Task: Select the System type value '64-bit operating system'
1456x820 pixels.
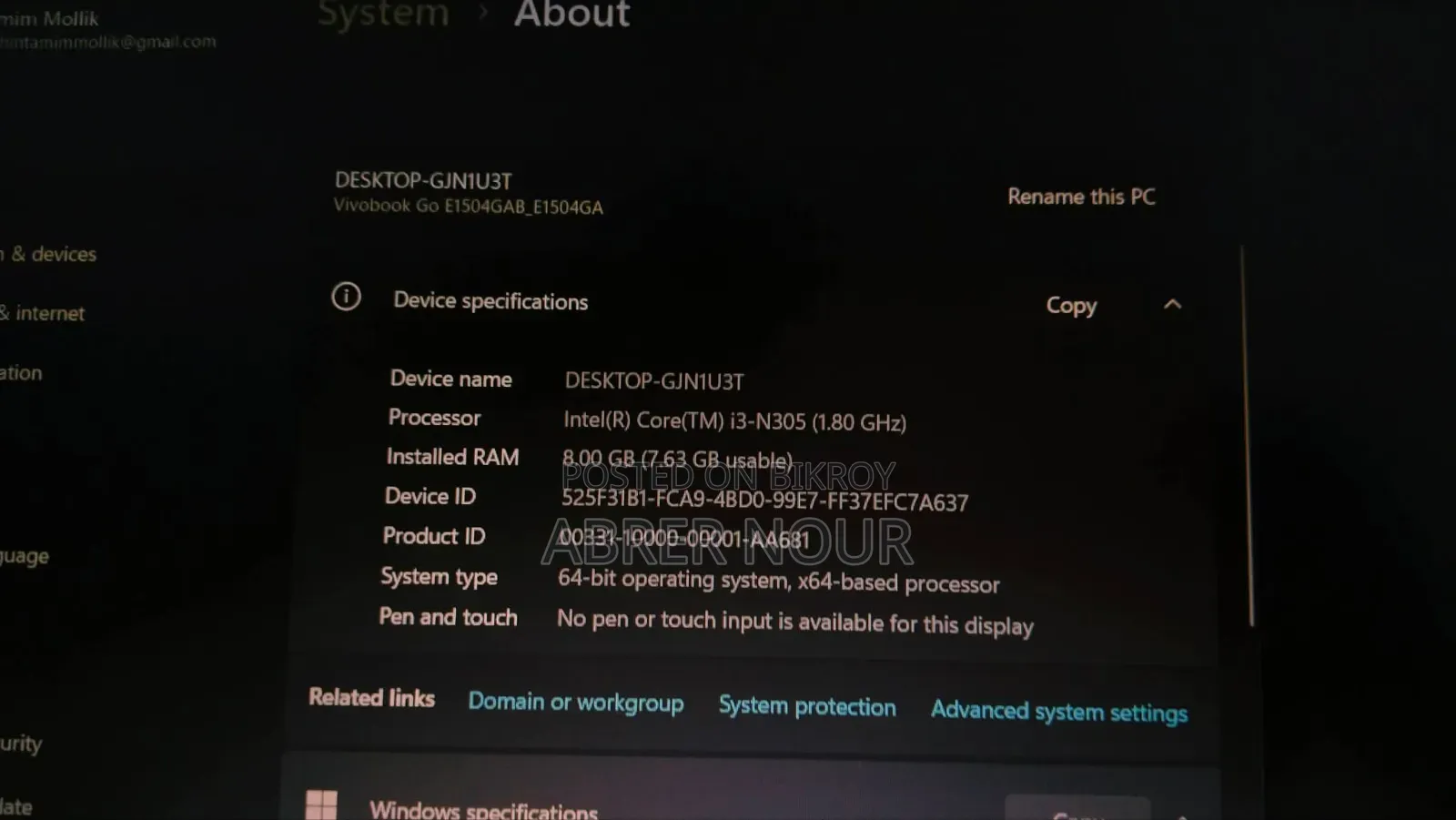Action: point(778,581)
